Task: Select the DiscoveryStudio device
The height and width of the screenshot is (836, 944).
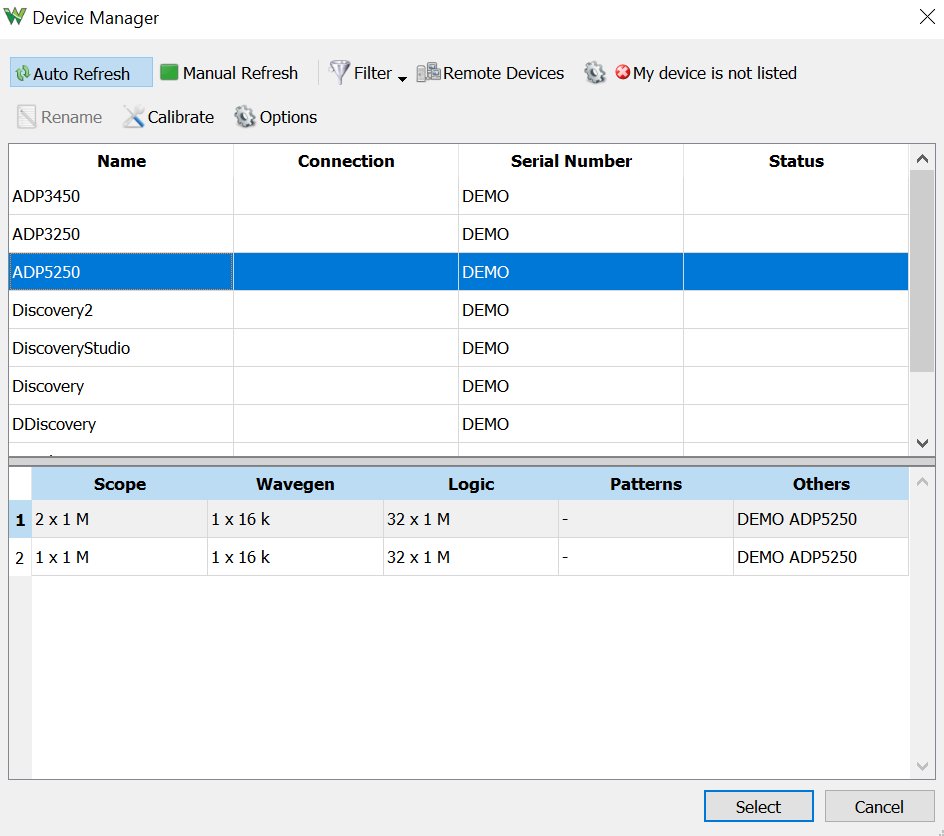Action: click(459, 348)
